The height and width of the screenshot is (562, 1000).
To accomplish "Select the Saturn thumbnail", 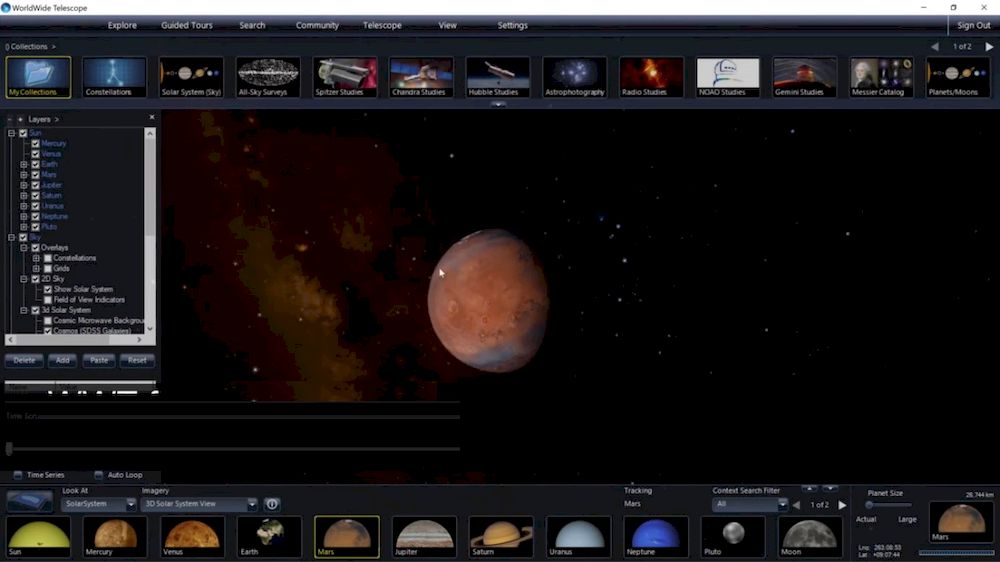I will (x=501, y=536).
